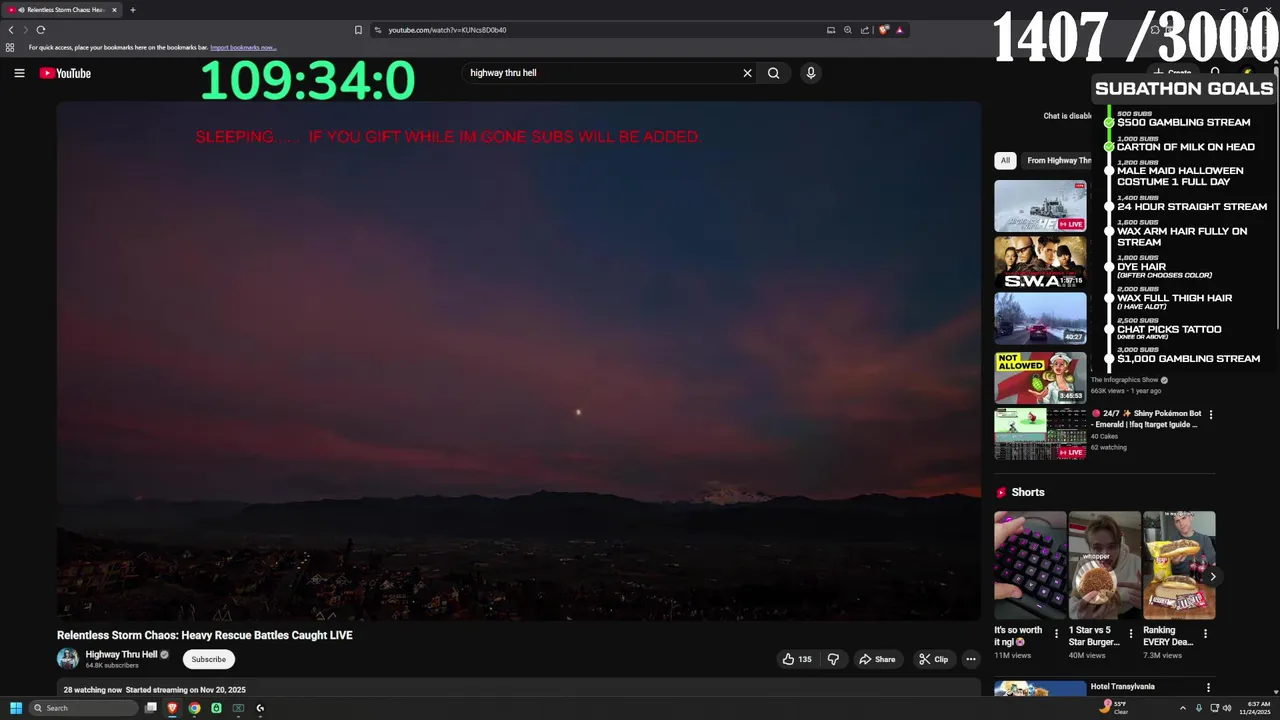Dislike the video with thumbs down
1280x720 pixels.
(833, 659)
